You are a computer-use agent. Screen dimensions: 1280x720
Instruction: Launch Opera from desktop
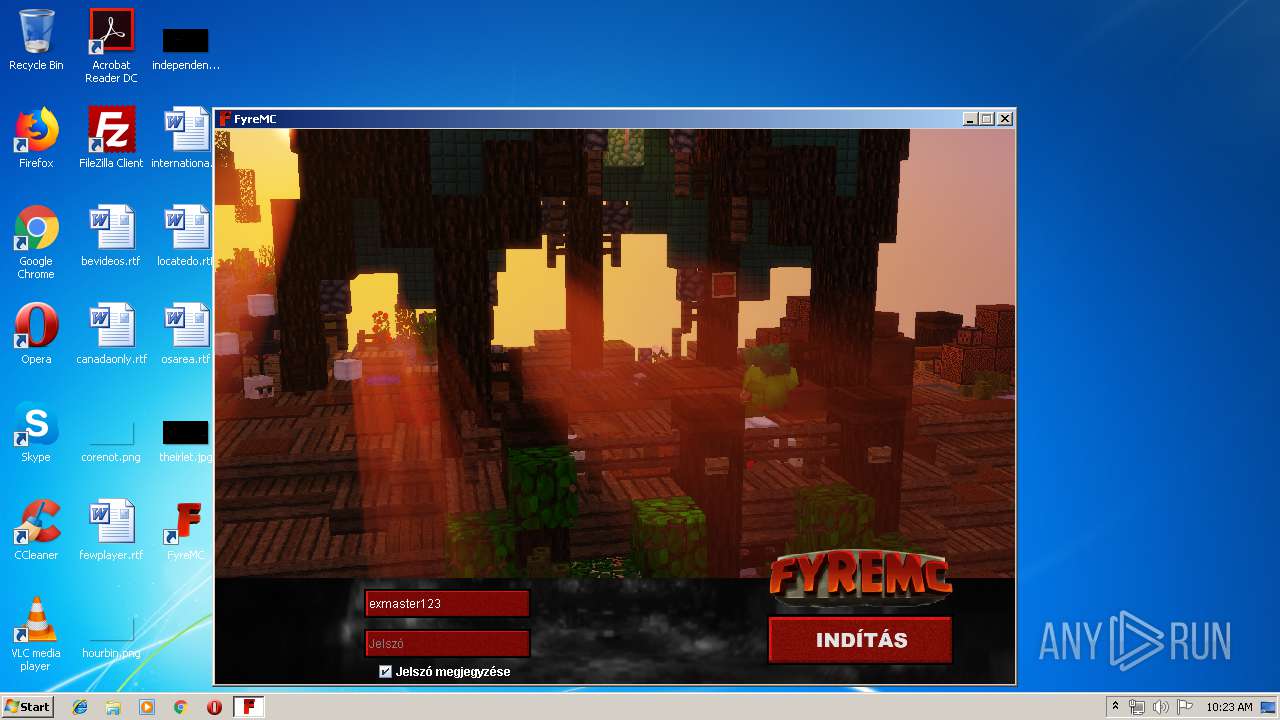36,334
